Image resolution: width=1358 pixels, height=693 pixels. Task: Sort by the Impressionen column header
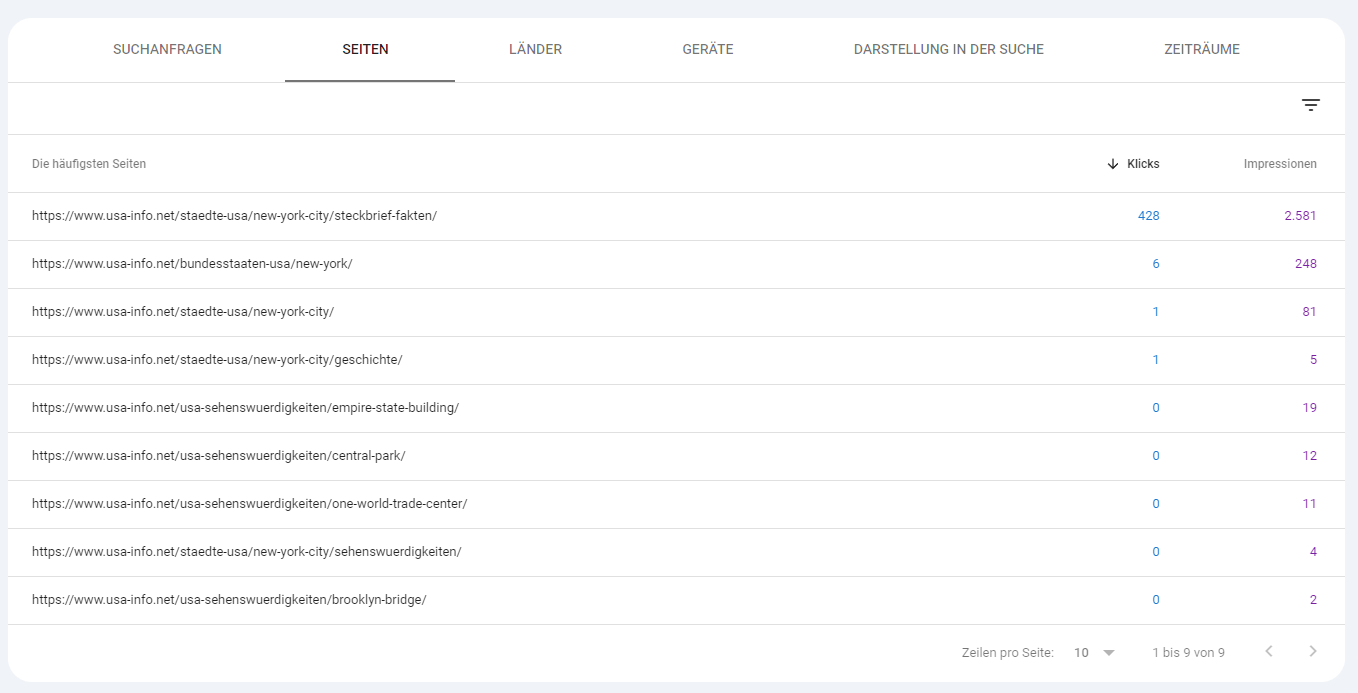(1279, 164)
